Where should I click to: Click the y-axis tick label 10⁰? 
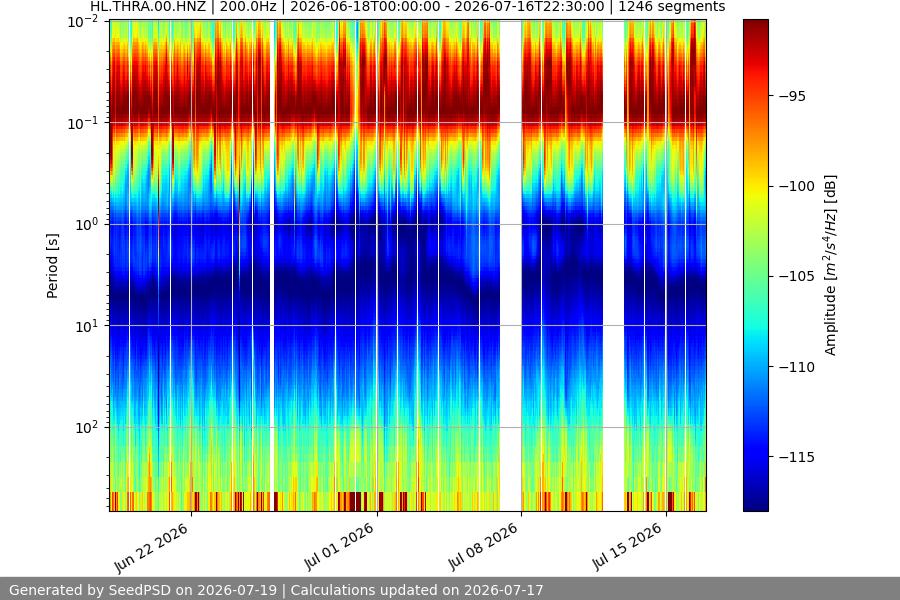[x=87, y=224]
